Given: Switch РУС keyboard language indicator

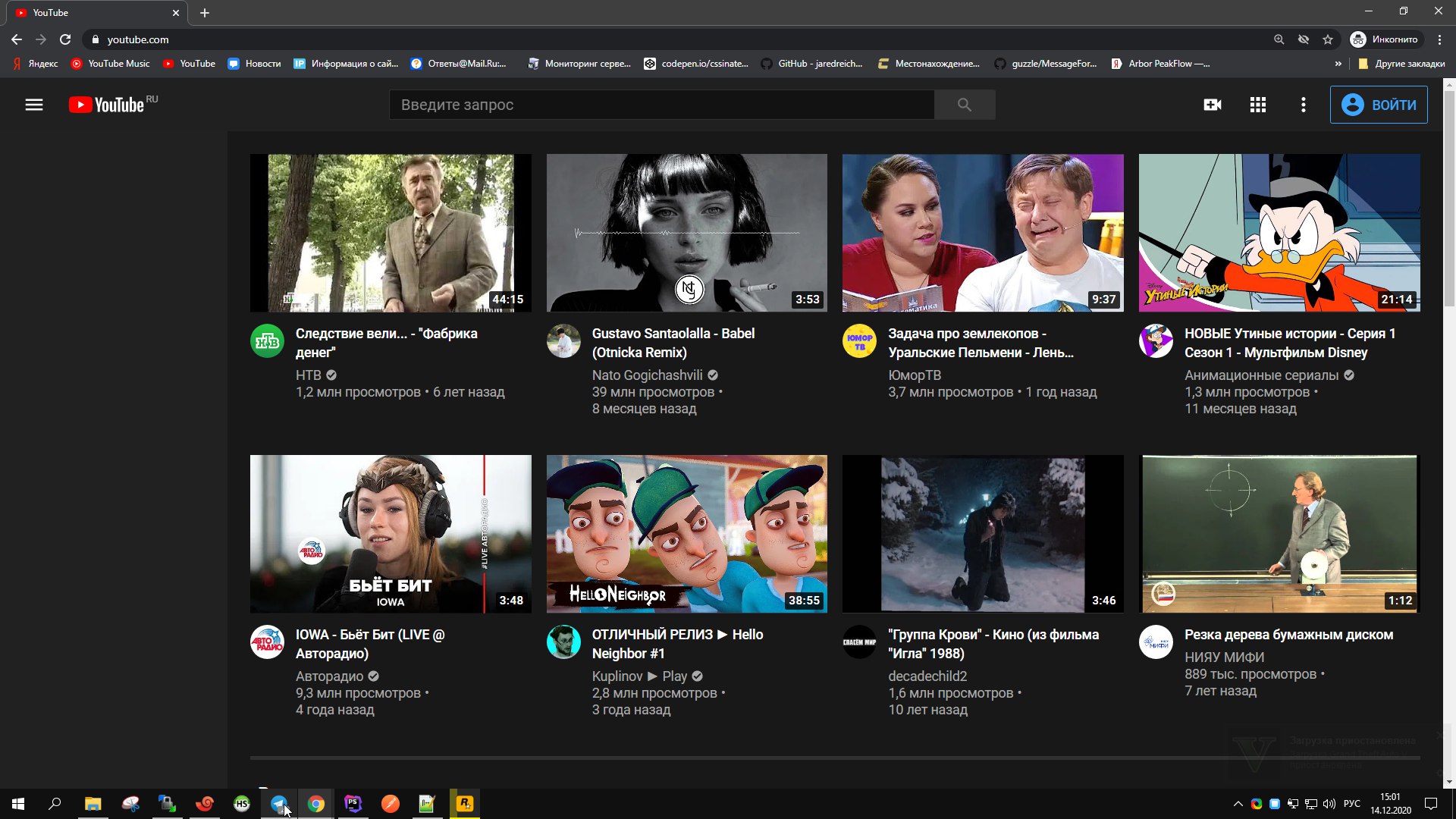Looking at the screenshot, I should pos(1352,804).
